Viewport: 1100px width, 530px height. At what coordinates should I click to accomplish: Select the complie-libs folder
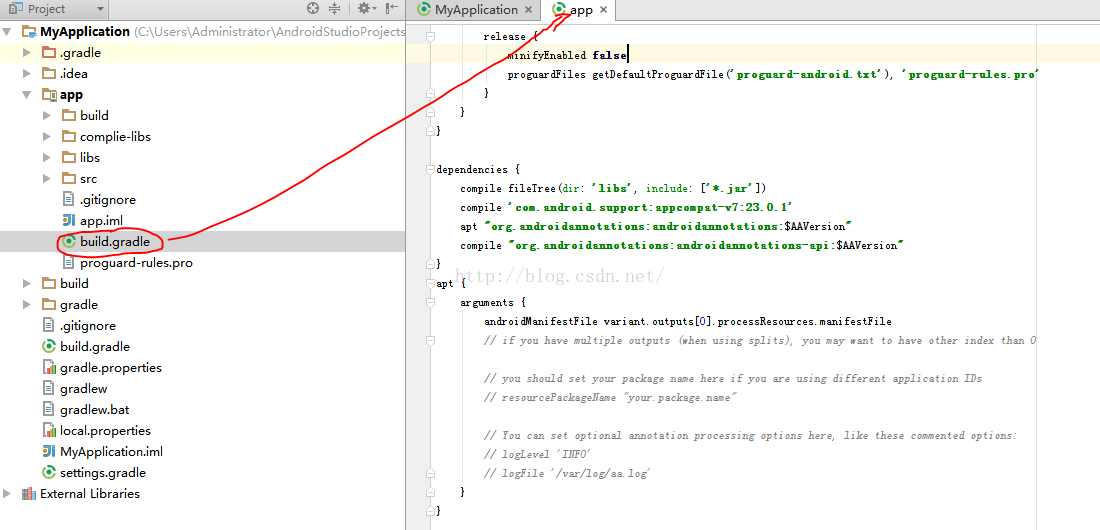[x=115, y=137]
